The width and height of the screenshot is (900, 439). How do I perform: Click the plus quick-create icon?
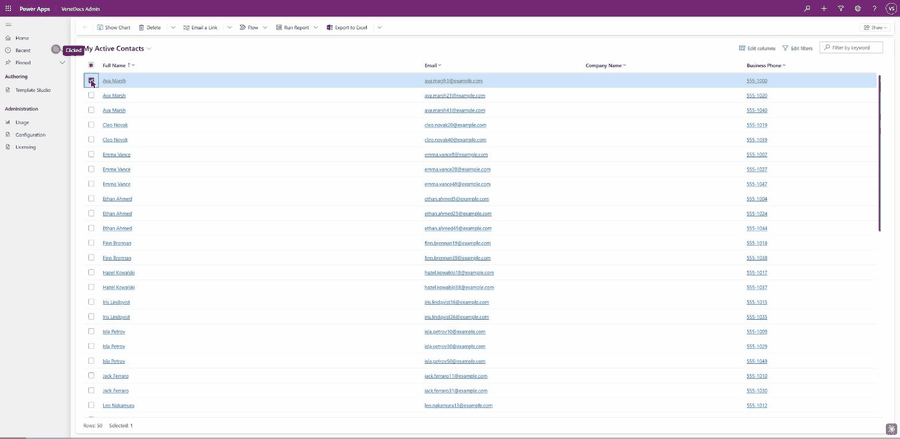[x=824, y=9]
